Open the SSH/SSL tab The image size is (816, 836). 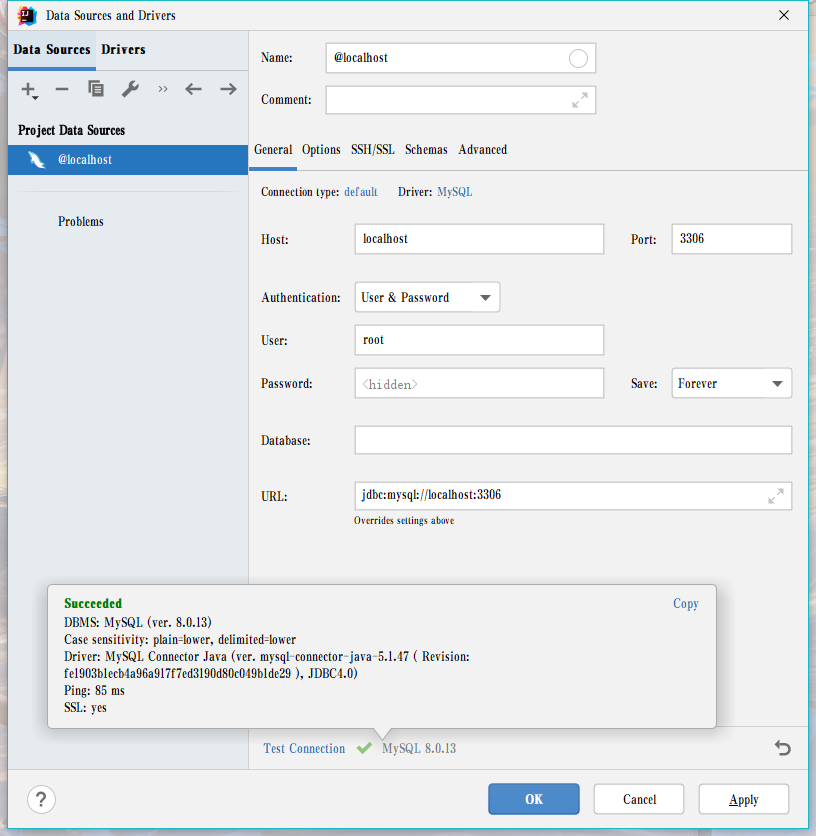(x=372, y=150)
